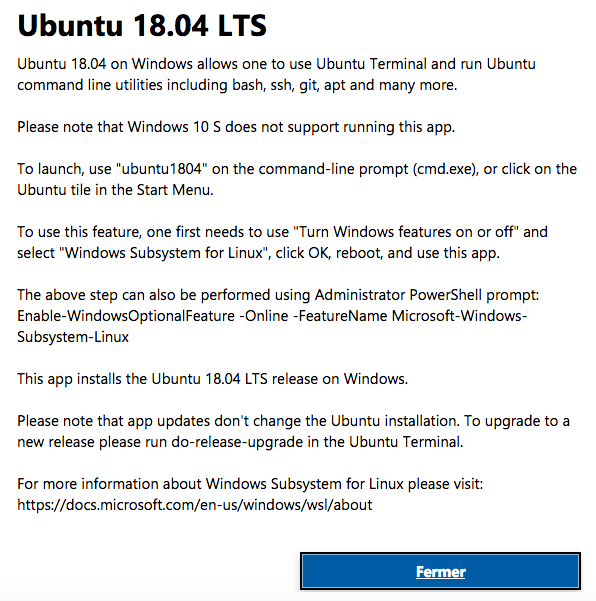This screenshot has height=601, width=596.
Task: Click the "ubuntu1804" launch command text
Action: 162,169
